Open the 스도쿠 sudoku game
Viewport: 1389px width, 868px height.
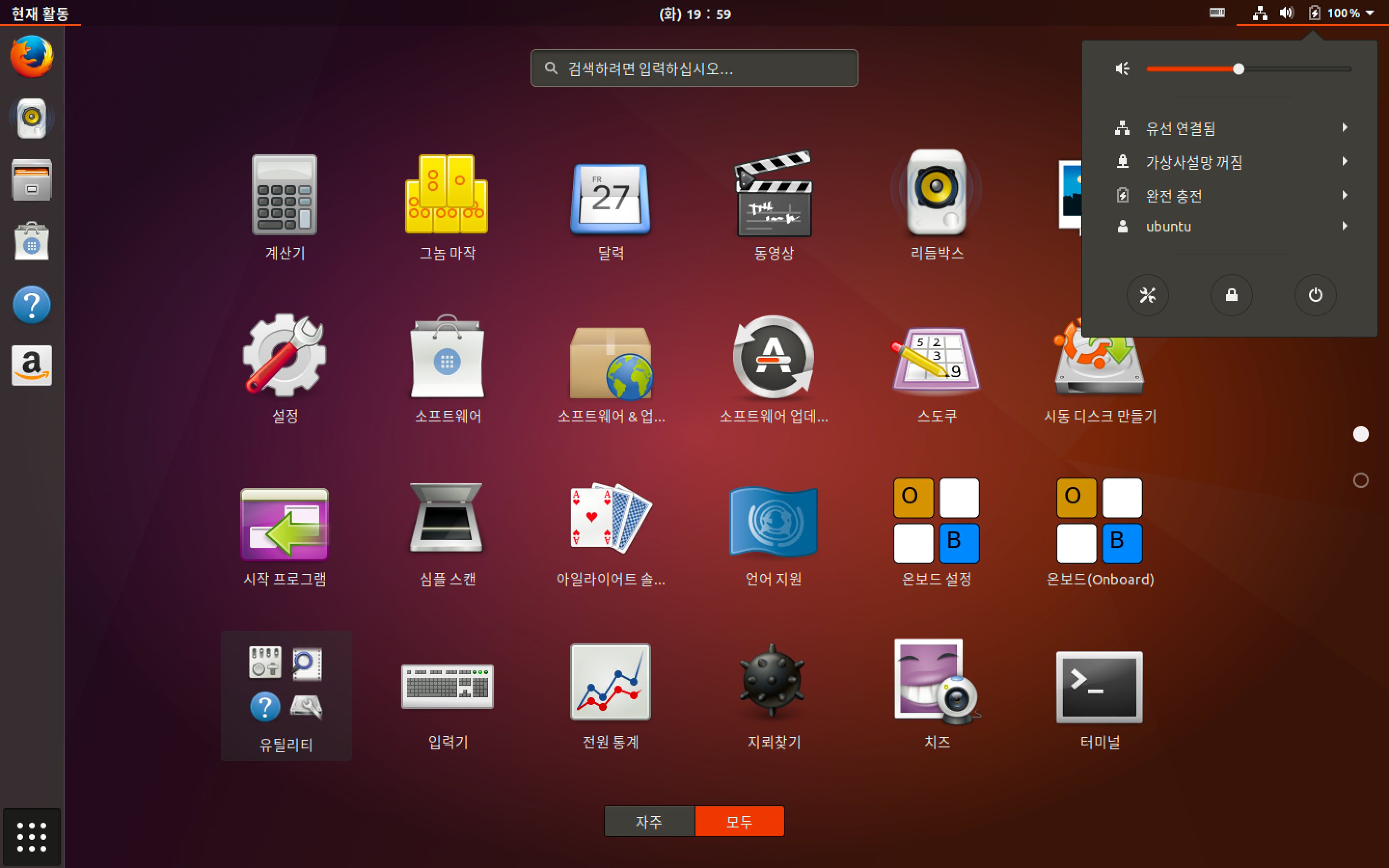pos(936,368)
